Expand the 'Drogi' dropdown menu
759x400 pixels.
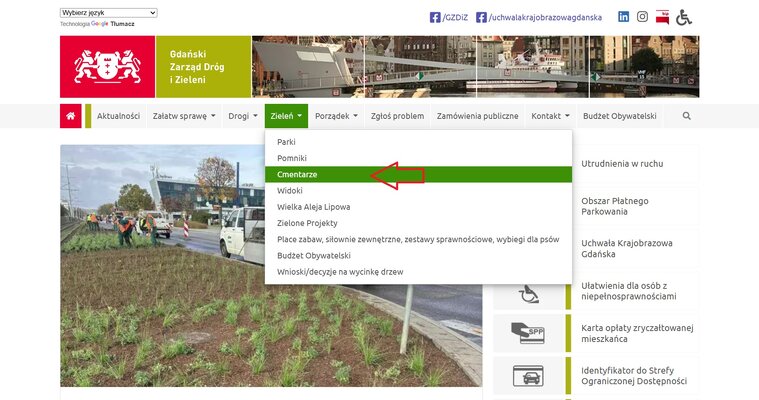242,116
